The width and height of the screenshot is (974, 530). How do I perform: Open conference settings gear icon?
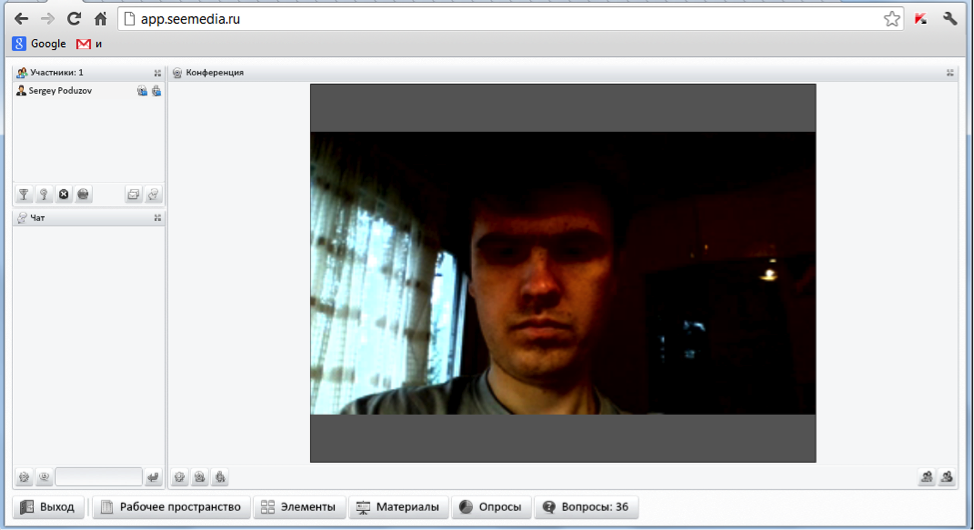[180, 477]
